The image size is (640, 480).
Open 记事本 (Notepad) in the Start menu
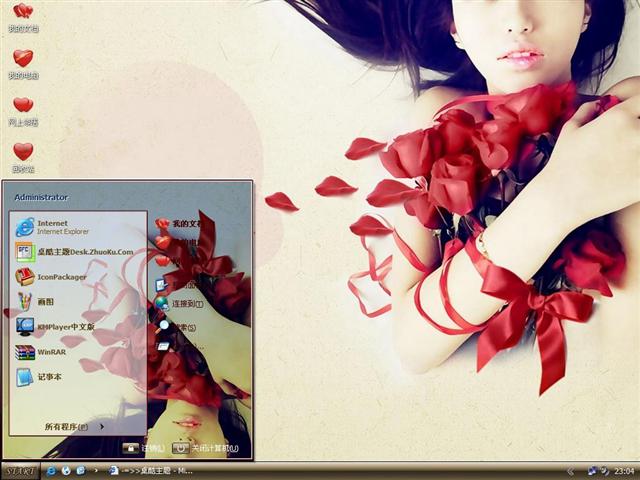click(78, 377)
